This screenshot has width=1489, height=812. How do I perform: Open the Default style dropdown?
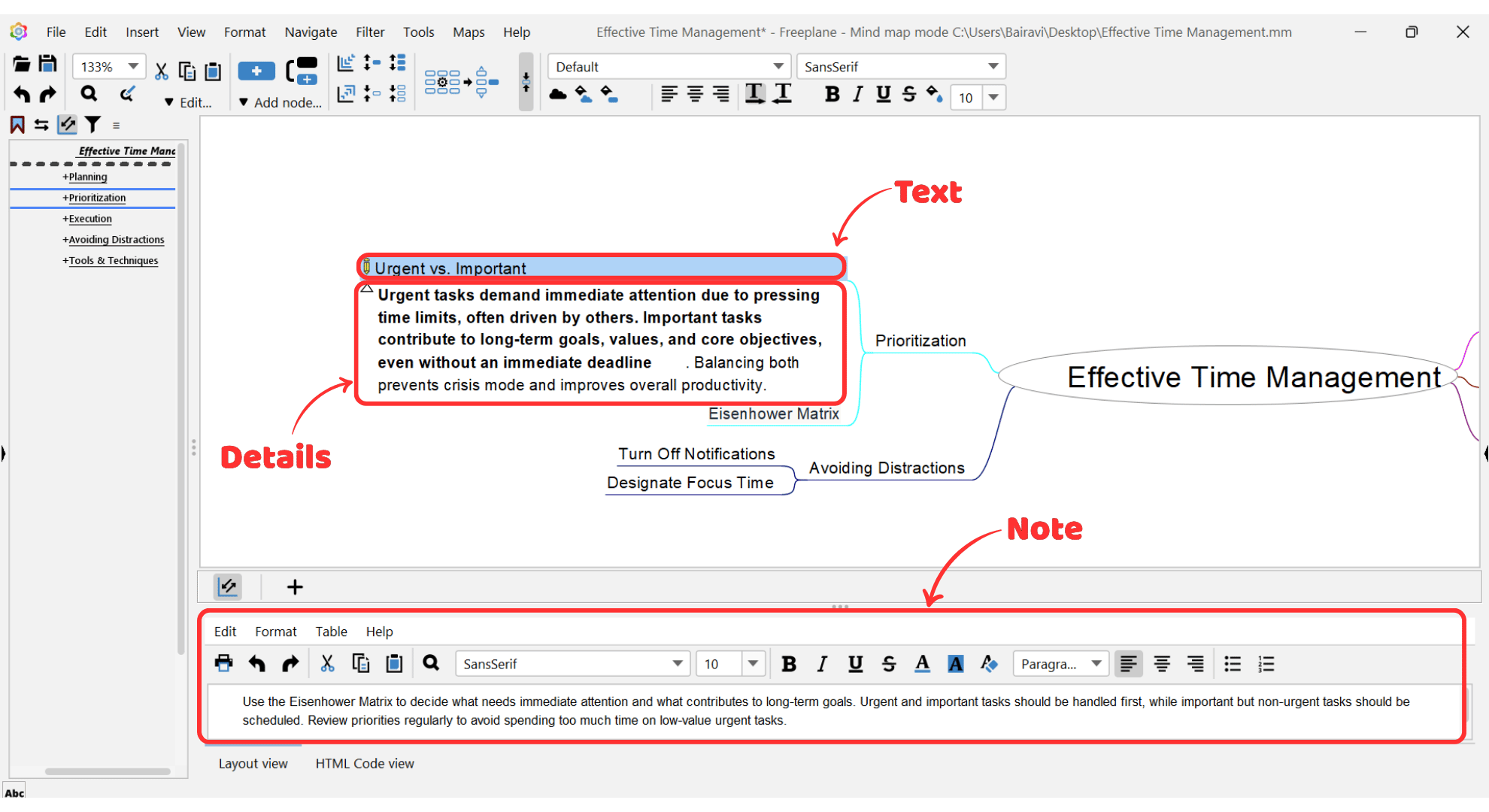(x=778, y=67)
